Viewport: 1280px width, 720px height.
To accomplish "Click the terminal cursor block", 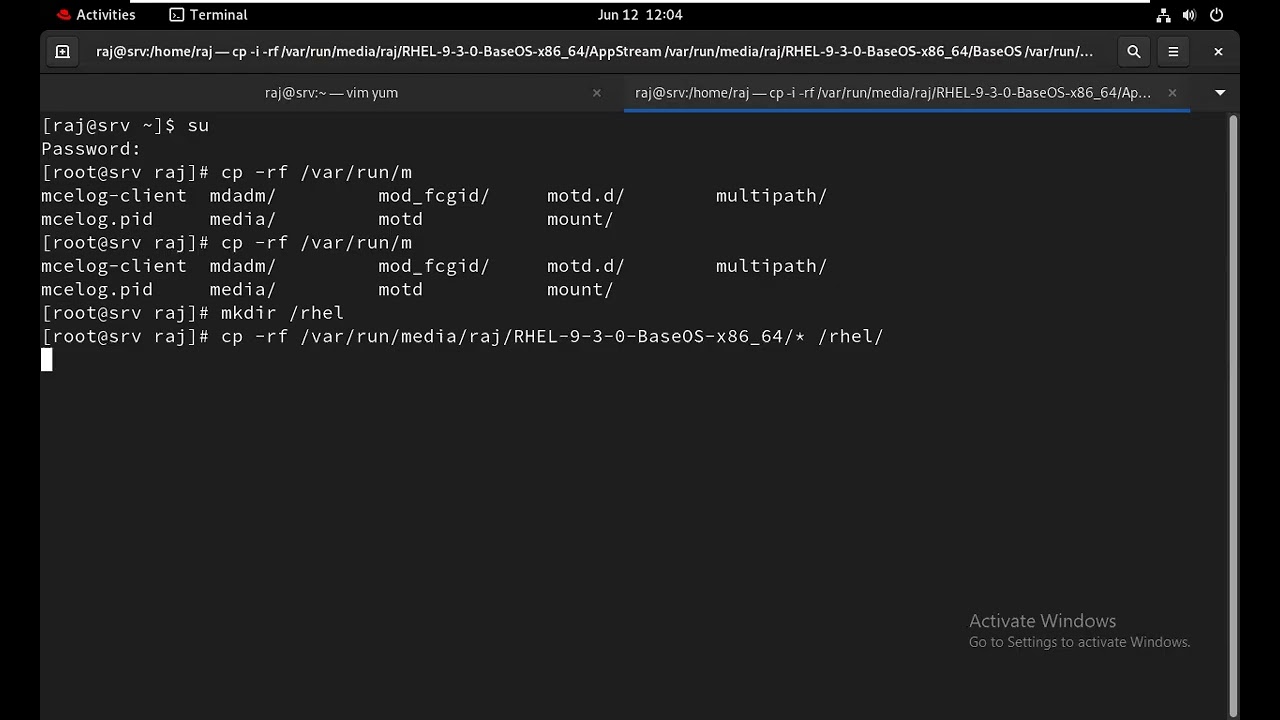I will [47, 360].
